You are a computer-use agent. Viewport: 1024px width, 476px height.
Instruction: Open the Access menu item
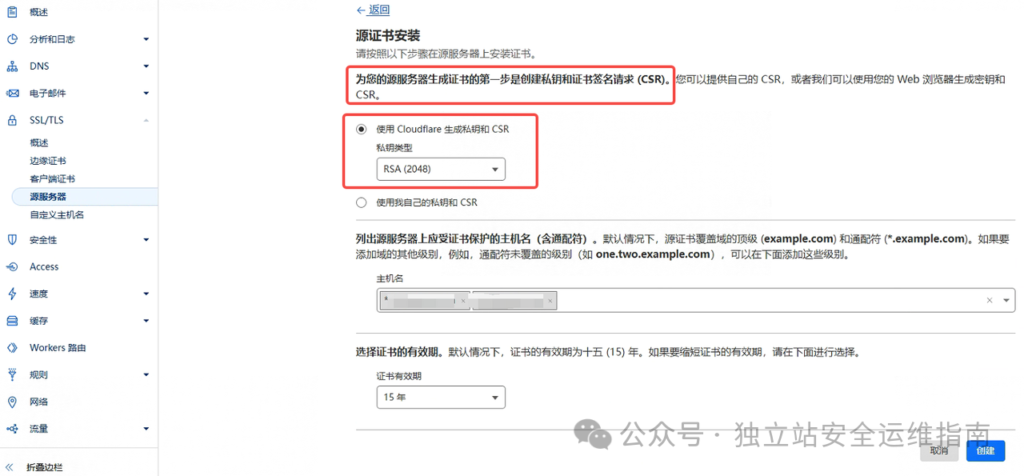pyautogui.click(x=44, y=266)
